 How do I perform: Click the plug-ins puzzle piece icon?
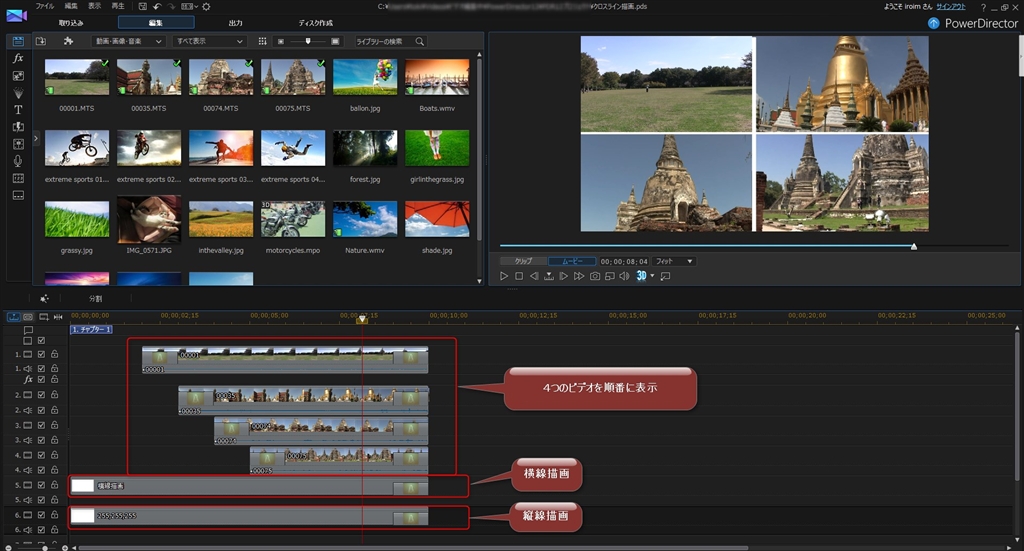point(68,41)
